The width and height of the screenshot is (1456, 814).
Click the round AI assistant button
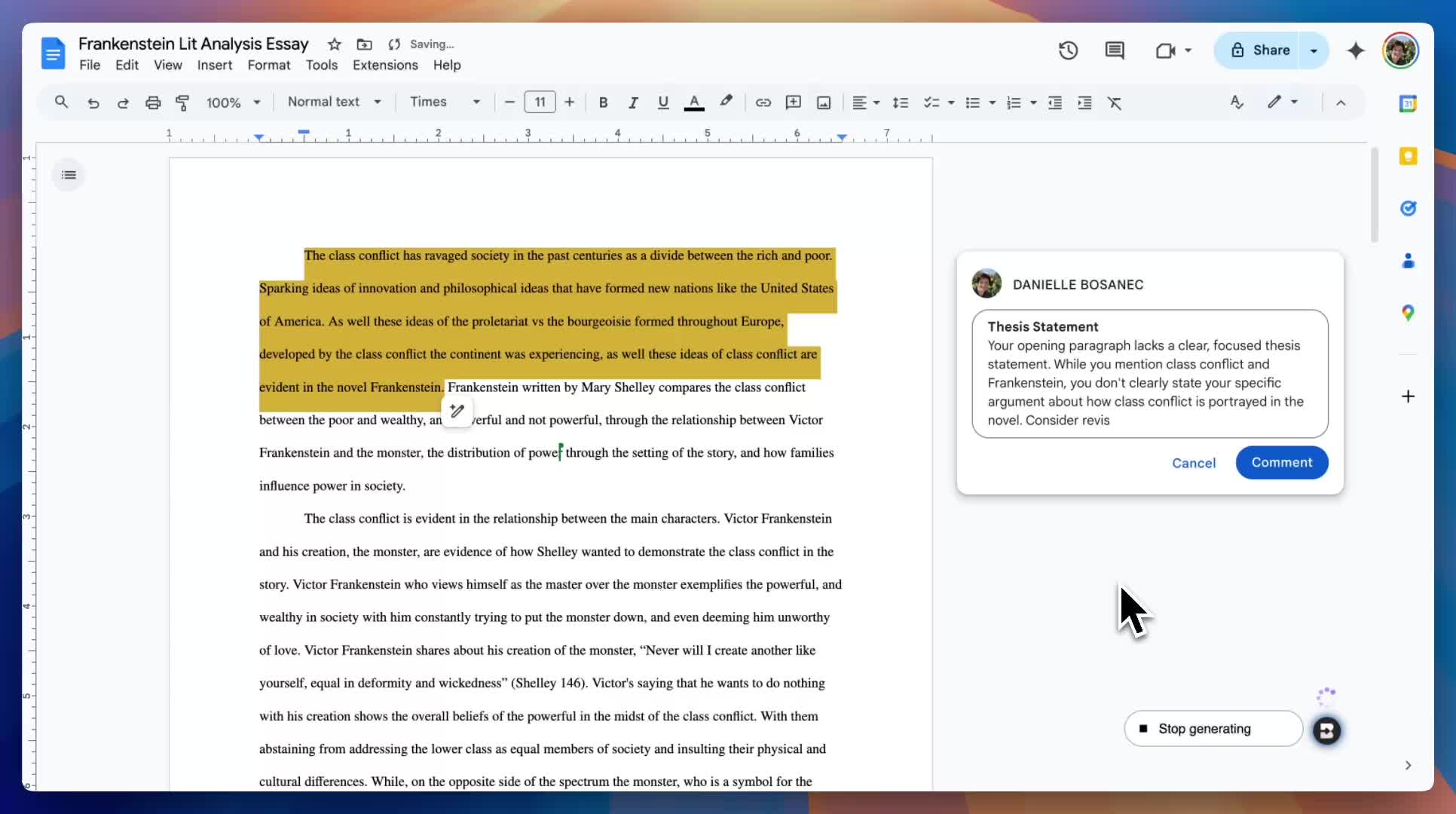coord(1327,730)
